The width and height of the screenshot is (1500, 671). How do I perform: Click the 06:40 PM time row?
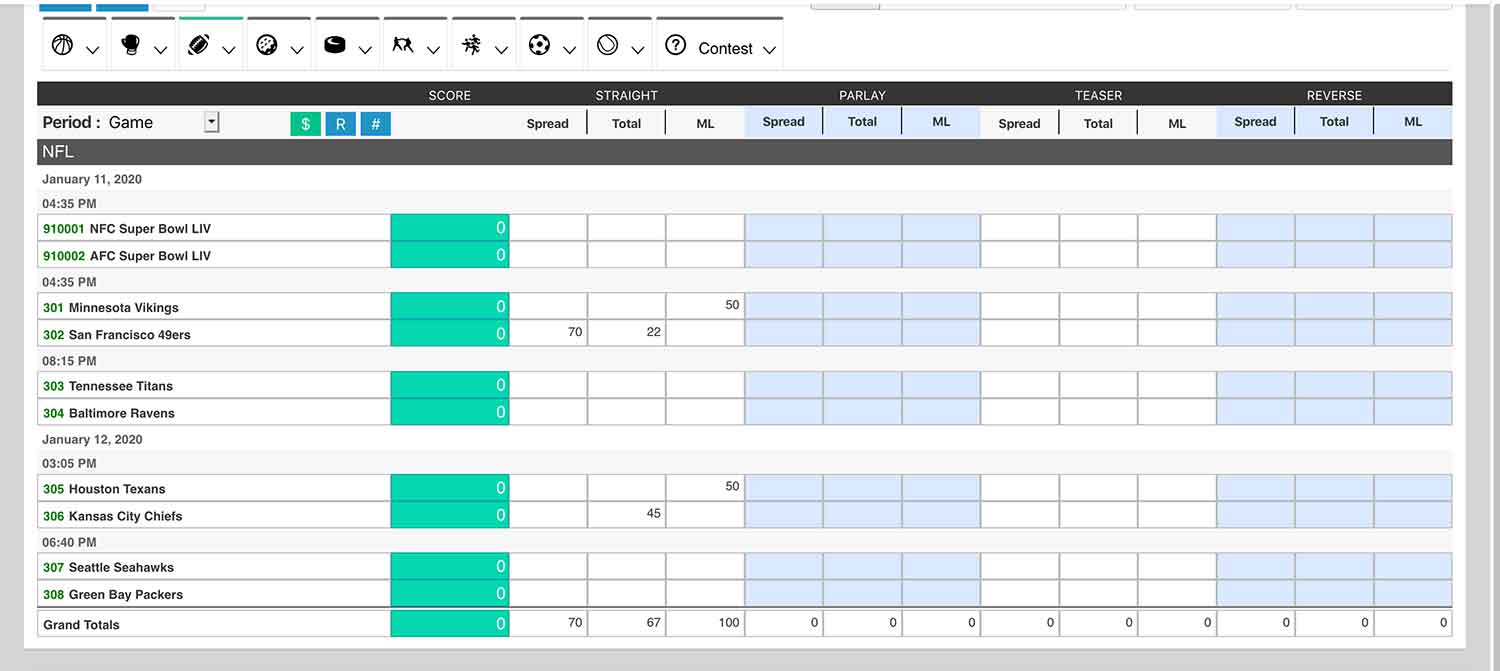coord(745,542)
